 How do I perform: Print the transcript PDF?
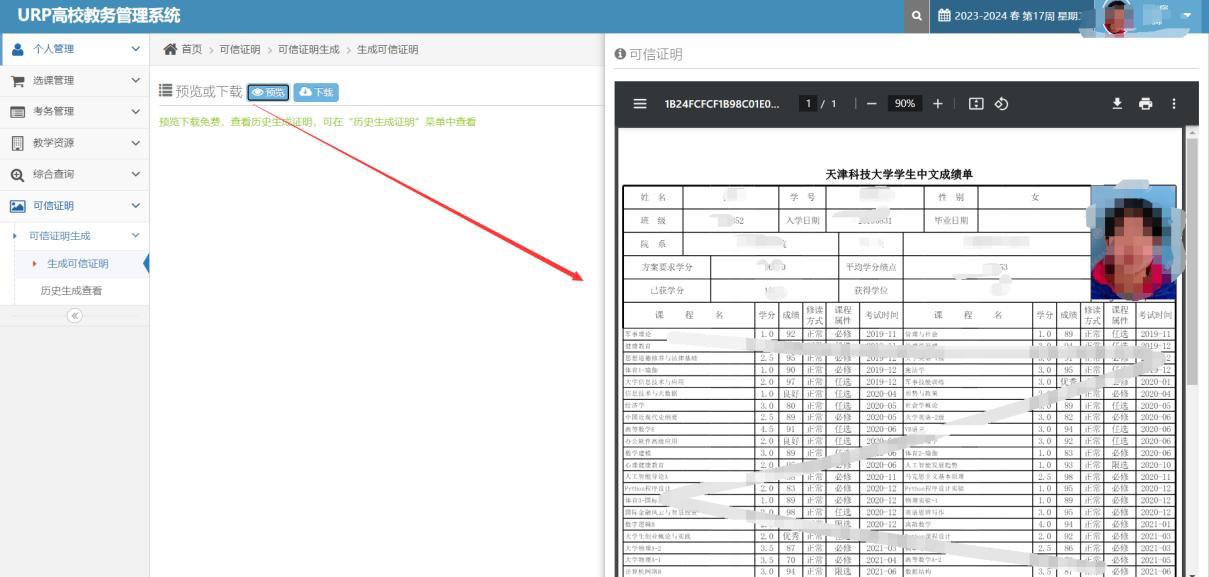click(1145, 104)
